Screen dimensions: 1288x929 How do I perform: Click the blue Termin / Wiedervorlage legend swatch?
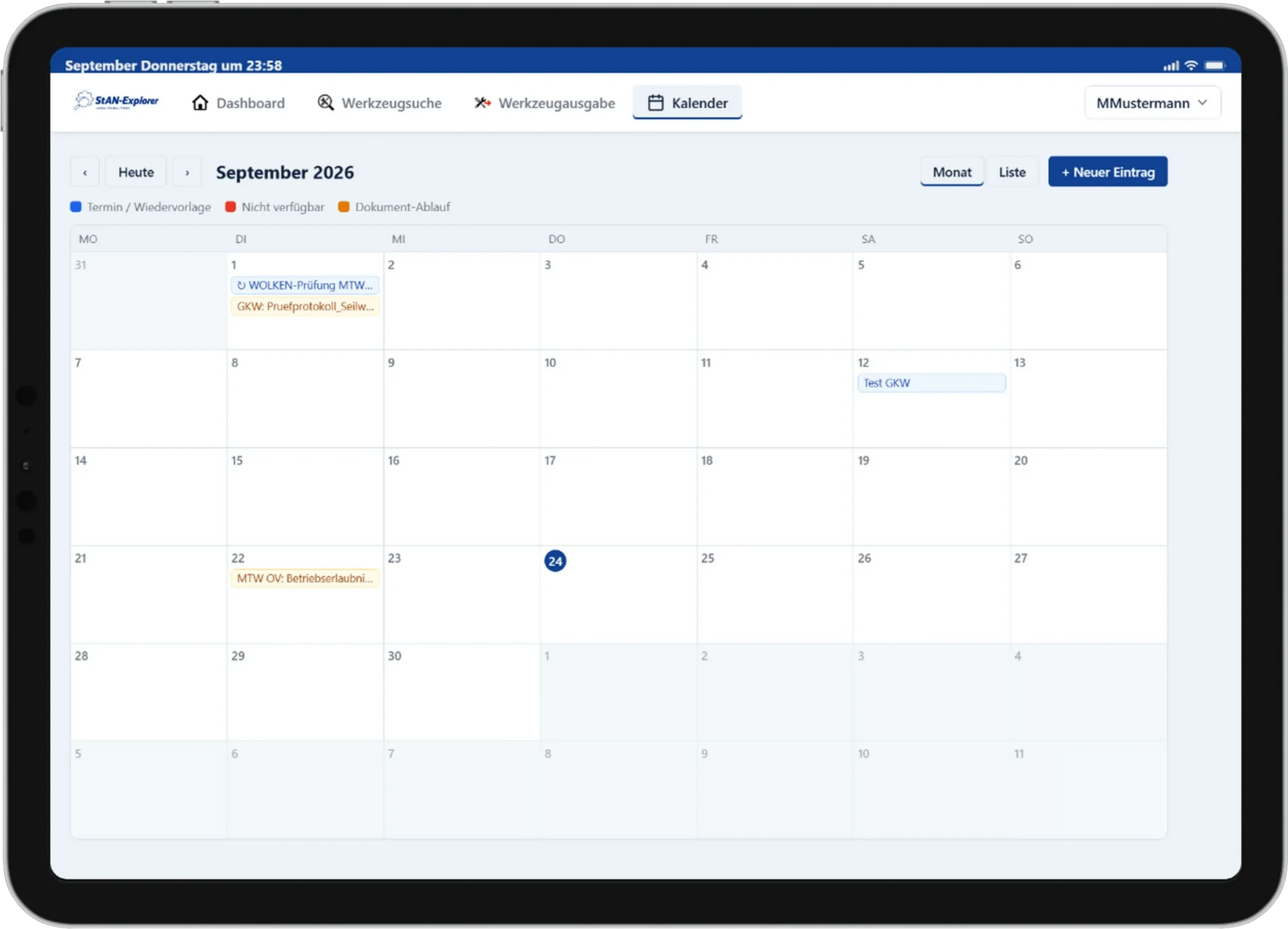tap(75, 207)
